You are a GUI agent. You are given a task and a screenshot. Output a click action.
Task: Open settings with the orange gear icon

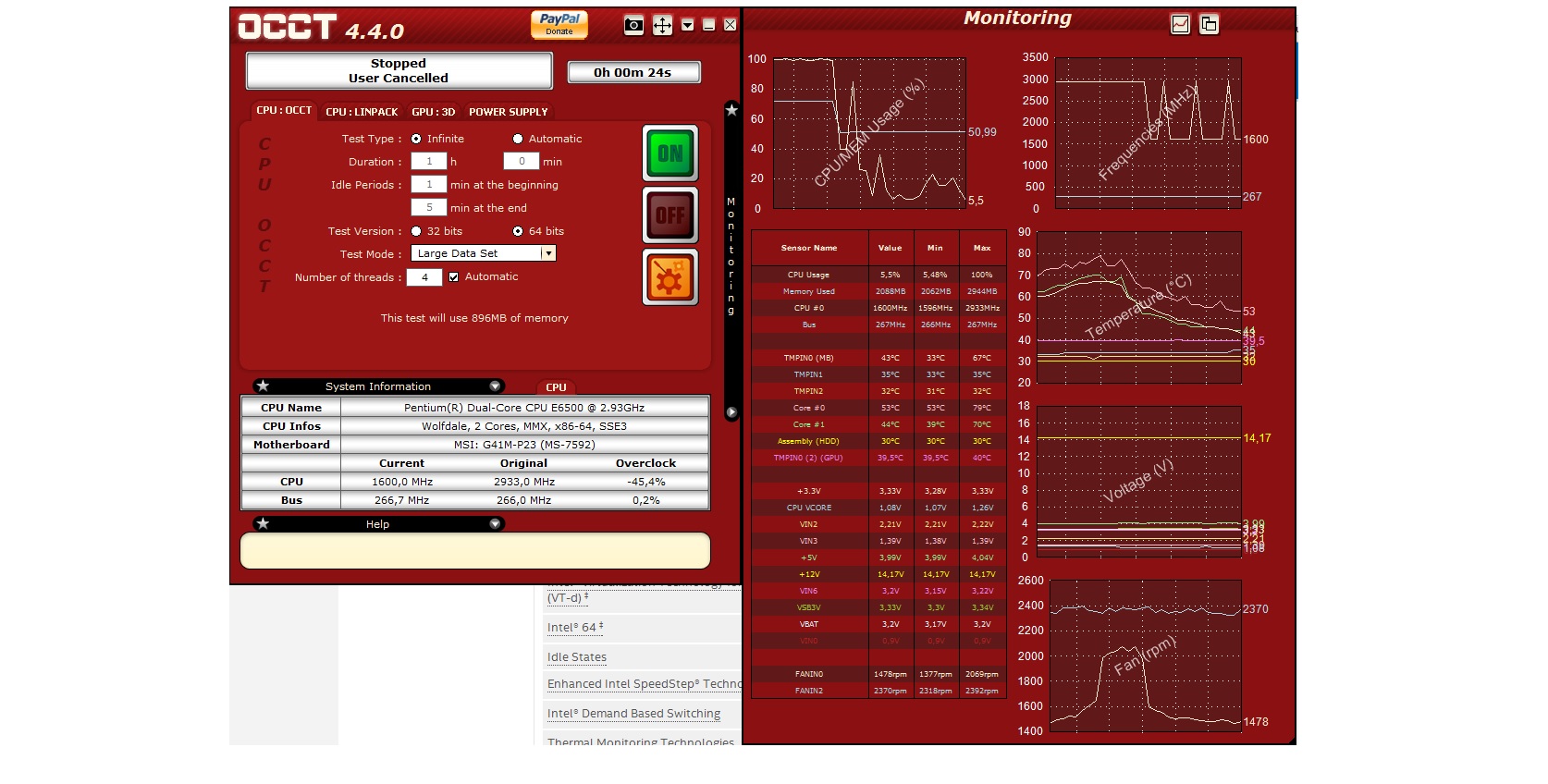670,277
